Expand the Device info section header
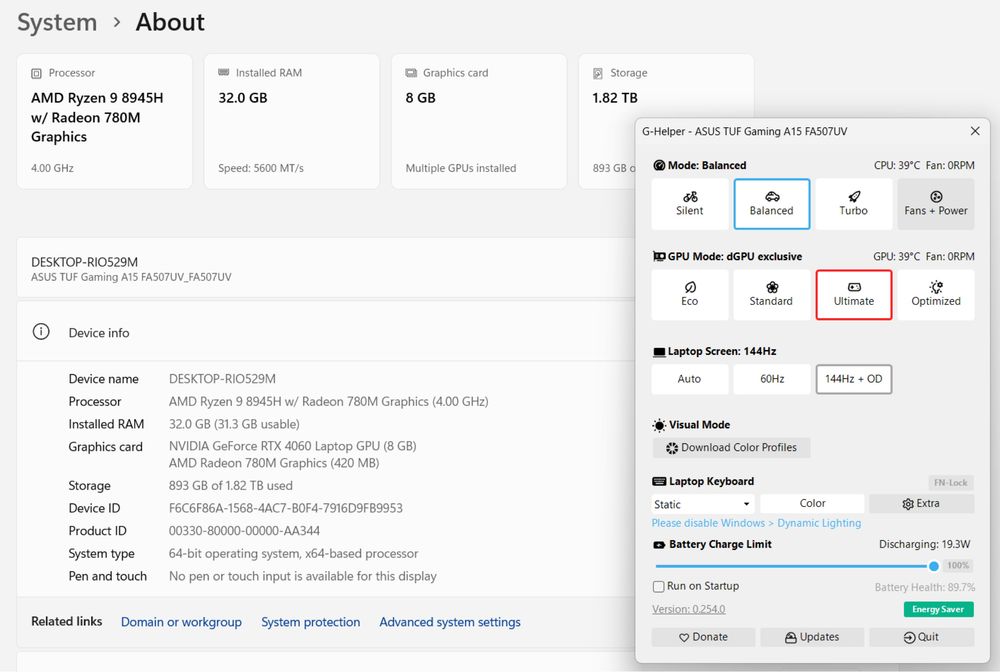 pos(325,332)
